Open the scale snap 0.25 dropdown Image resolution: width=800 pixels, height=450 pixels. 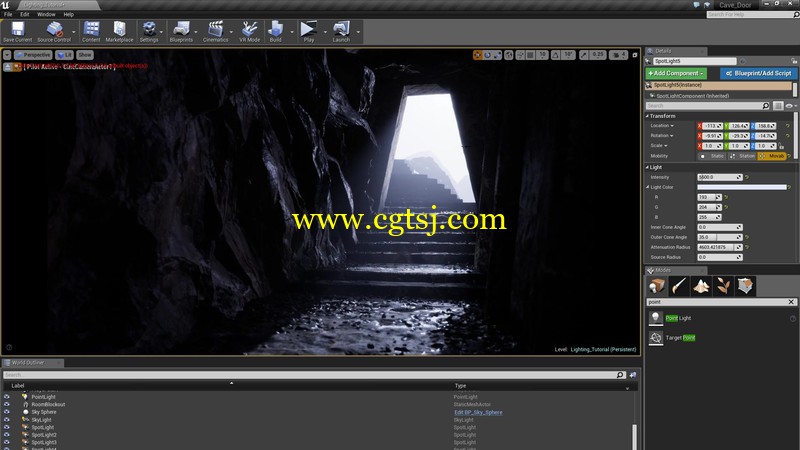598,55
